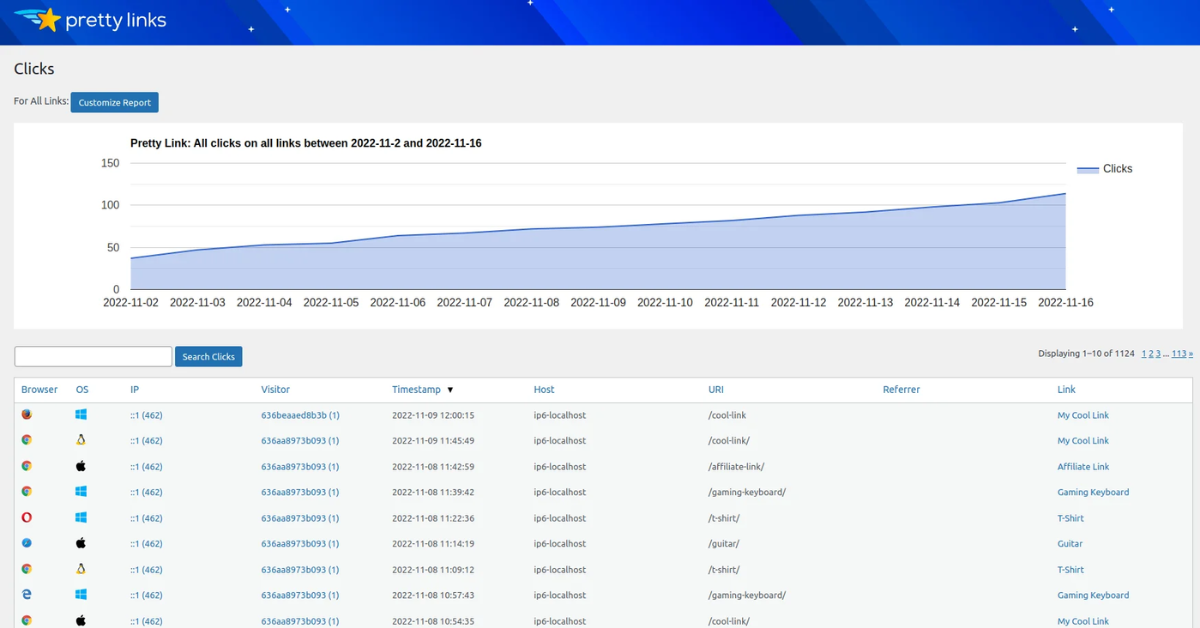The image size is (1200, 628).
Task: Click the Windows icon in the 11:39:42 row
Action: 81,492
